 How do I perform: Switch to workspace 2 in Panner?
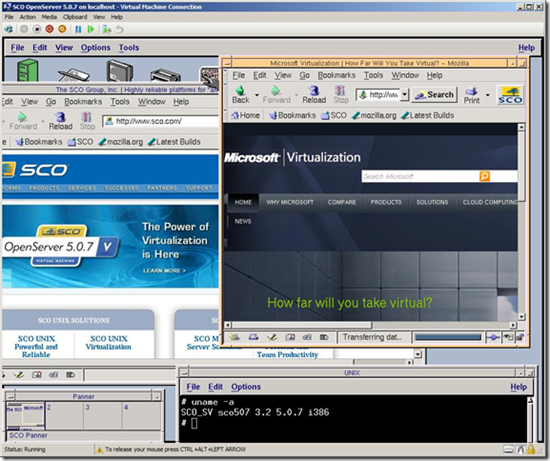64,416
